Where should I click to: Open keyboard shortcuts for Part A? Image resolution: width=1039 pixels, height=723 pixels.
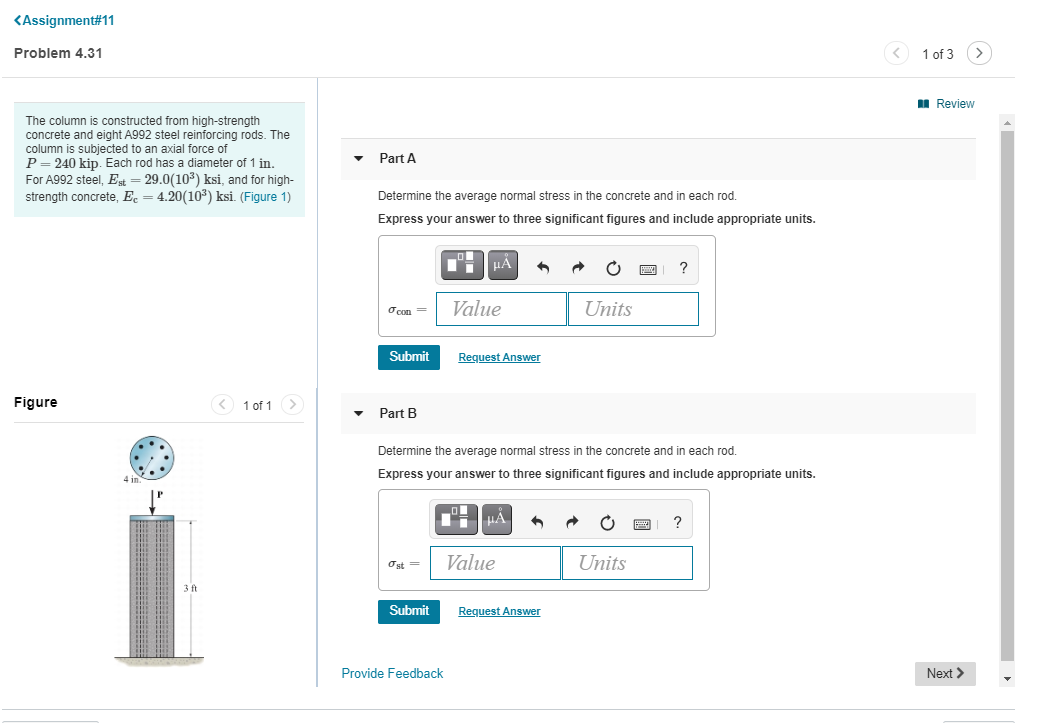click(648, 269)
